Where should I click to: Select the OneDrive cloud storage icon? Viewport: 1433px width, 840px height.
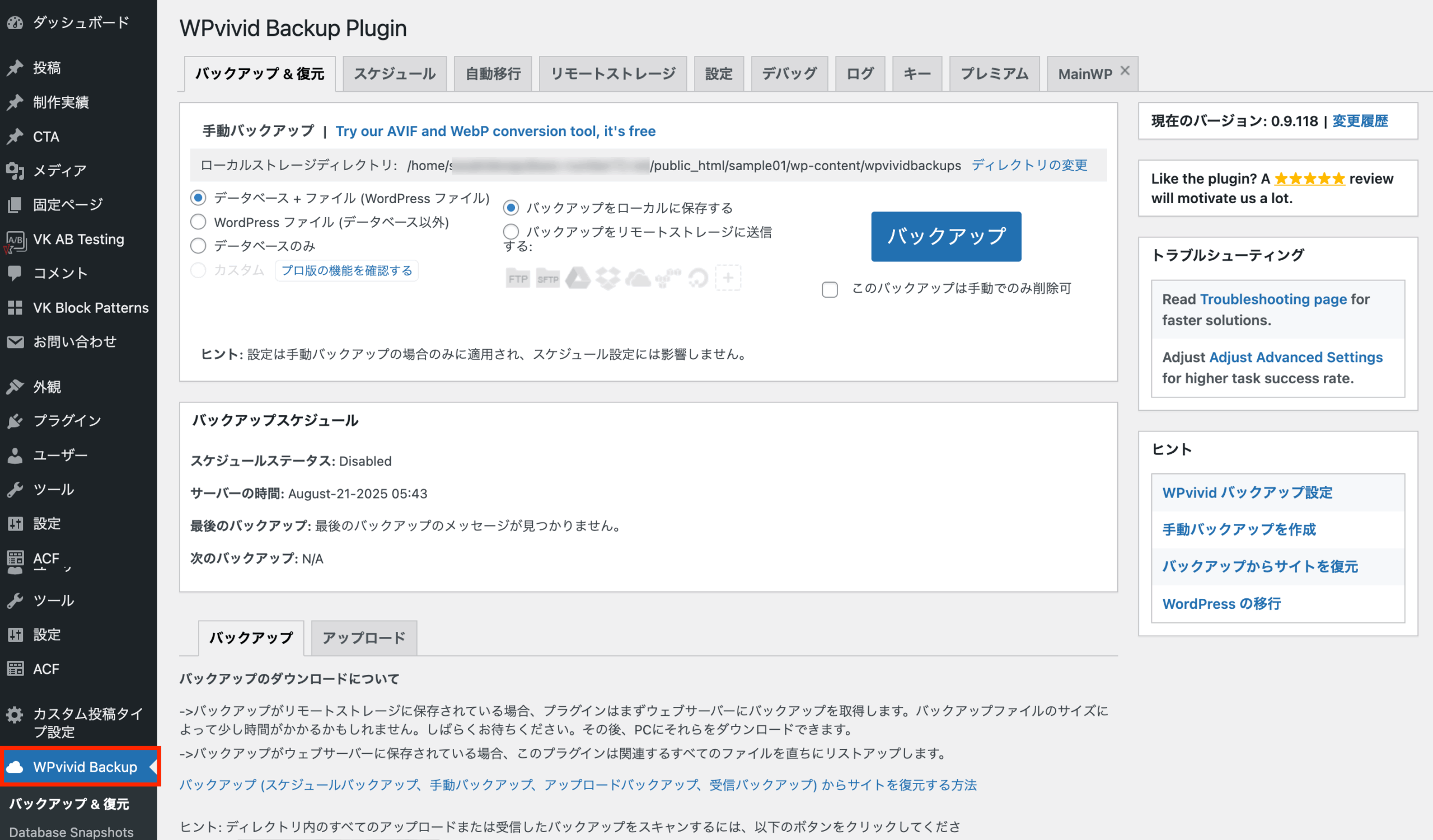(x=638, y=278)
